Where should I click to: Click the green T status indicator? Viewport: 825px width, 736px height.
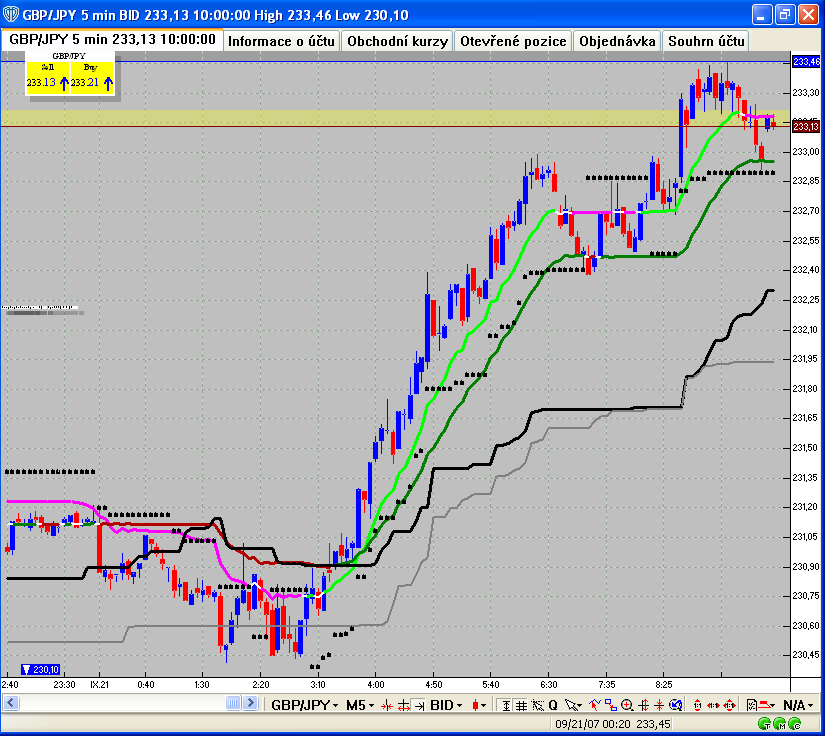tap(764, 724)
